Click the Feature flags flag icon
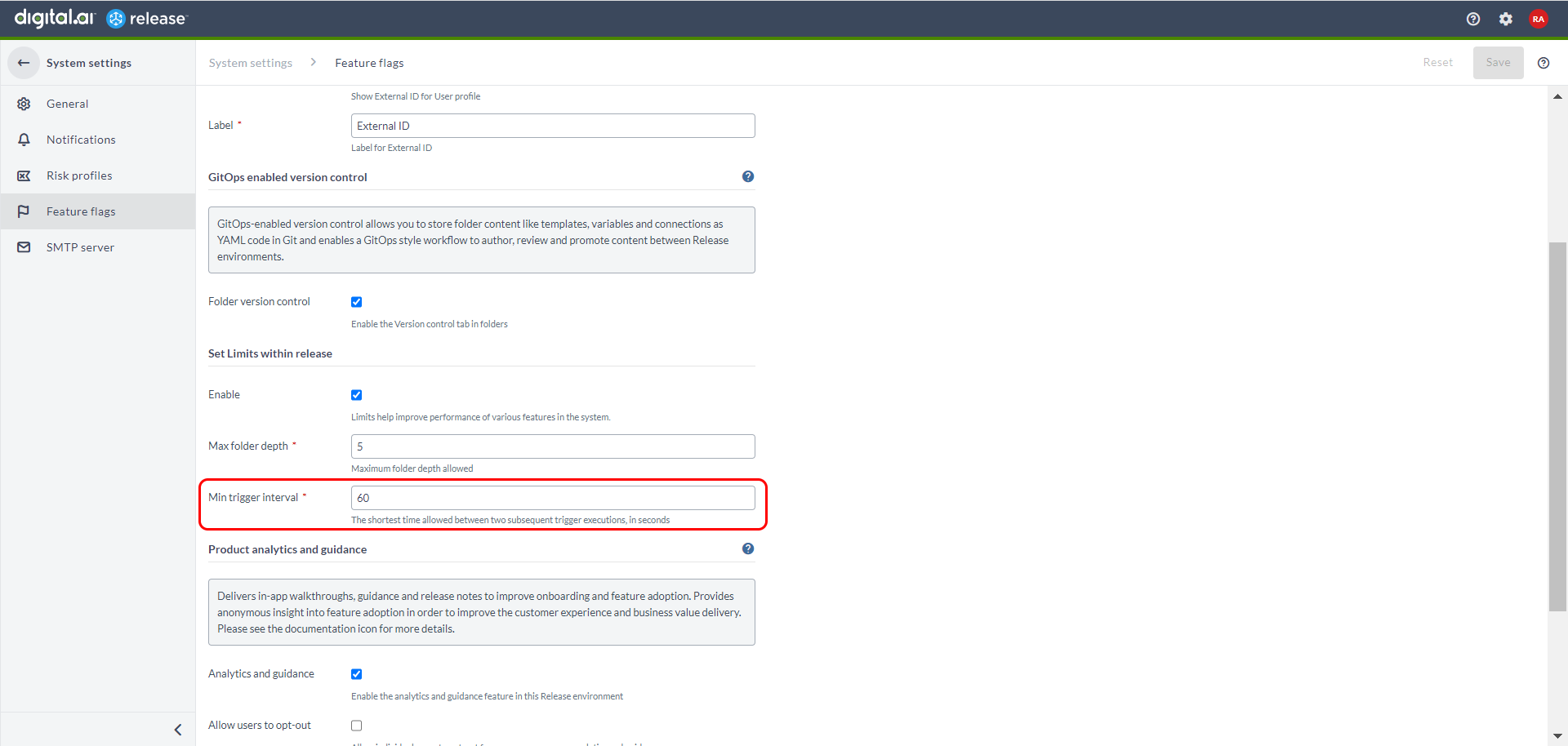Image resolution: width=1568 pixels, height=746 pixels. (x=24, y=211)
